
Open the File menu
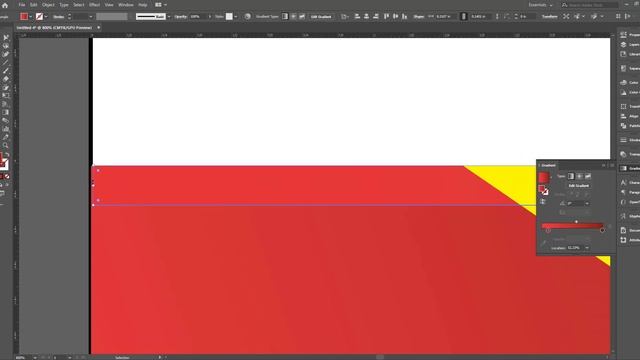click(x=22, y=5)
